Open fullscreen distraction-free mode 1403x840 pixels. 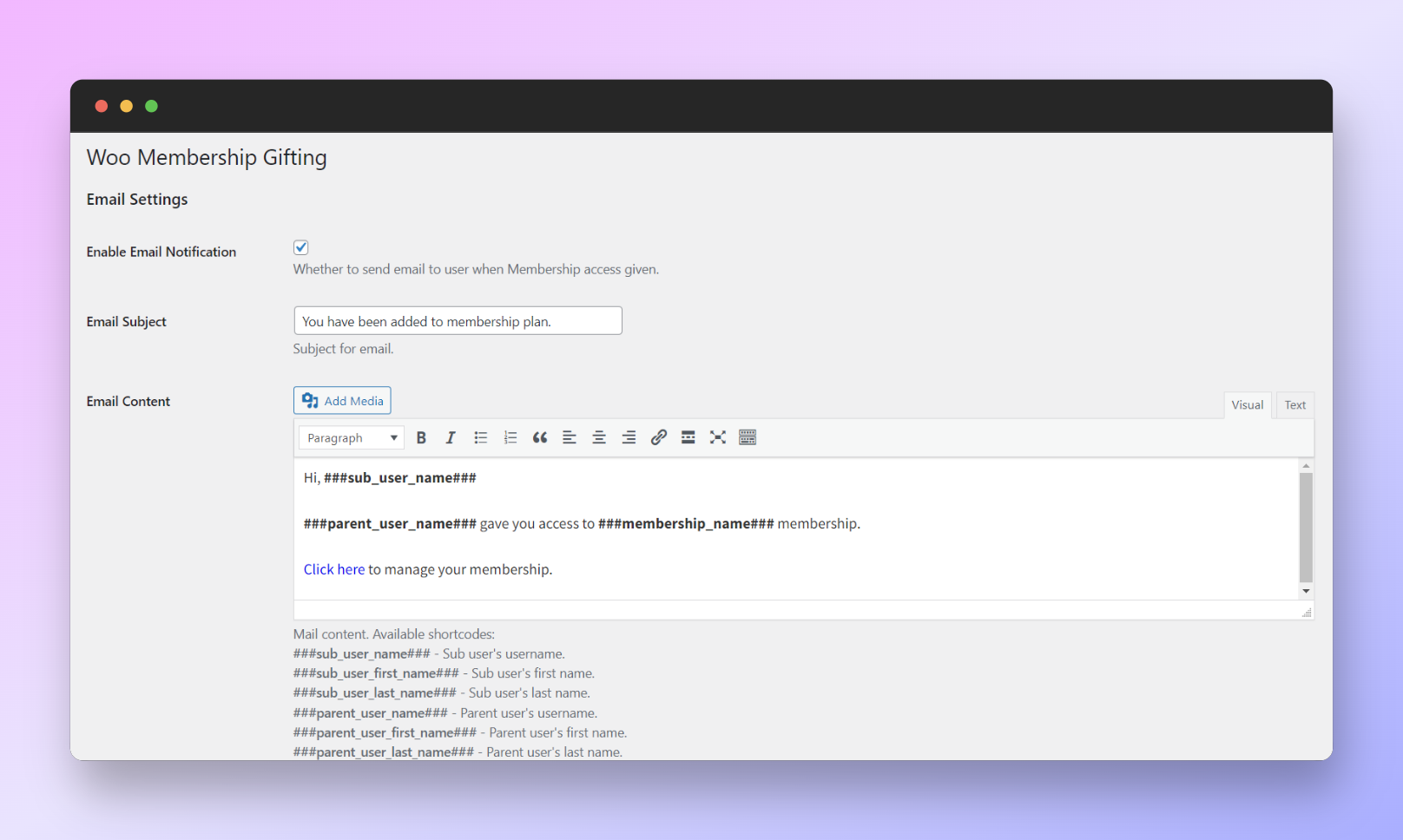coord(718,437)
